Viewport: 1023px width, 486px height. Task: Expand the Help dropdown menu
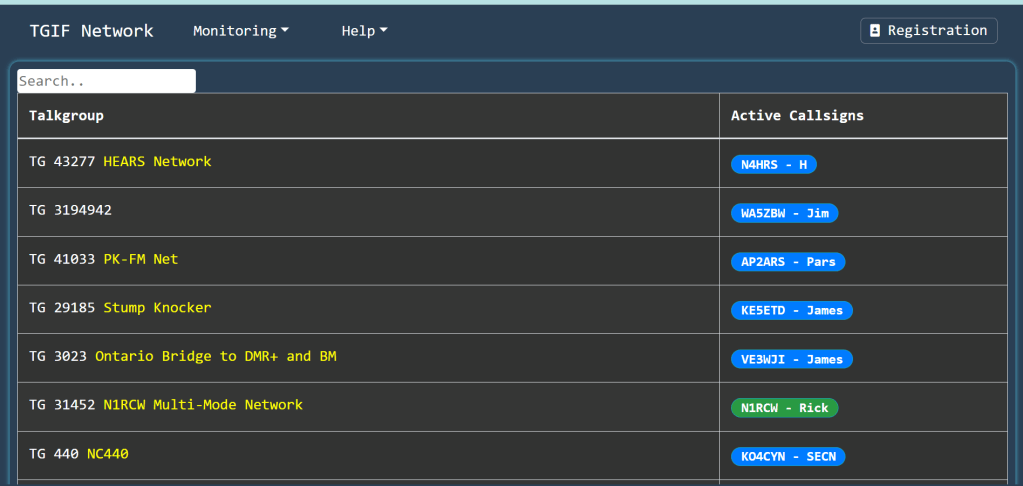coord(364,31)
